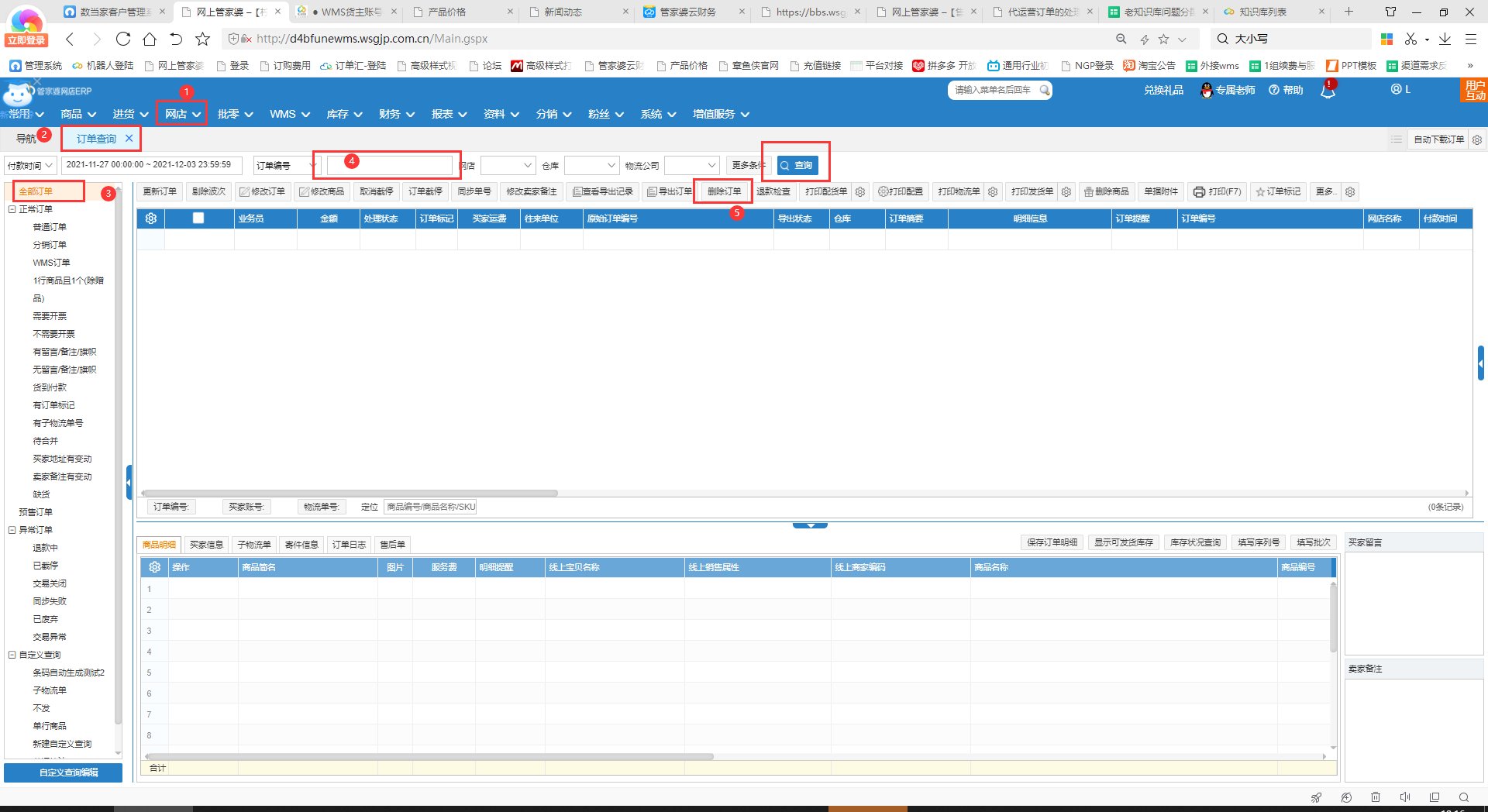The width and height of the screenshot is (1488, 812).
Task: Open the 网店 top menu
Action: point(182,114)
